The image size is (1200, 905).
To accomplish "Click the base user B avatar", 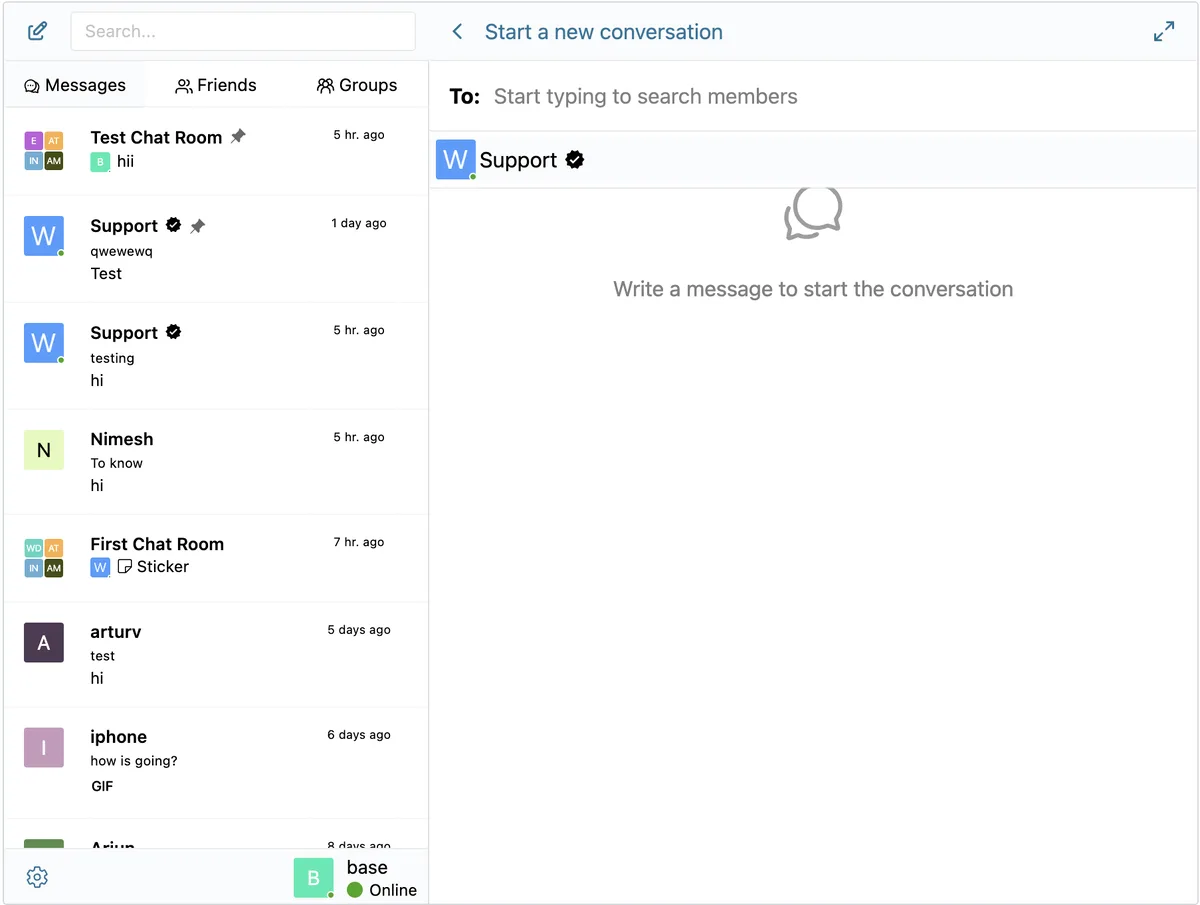I will tap(313, 878).
